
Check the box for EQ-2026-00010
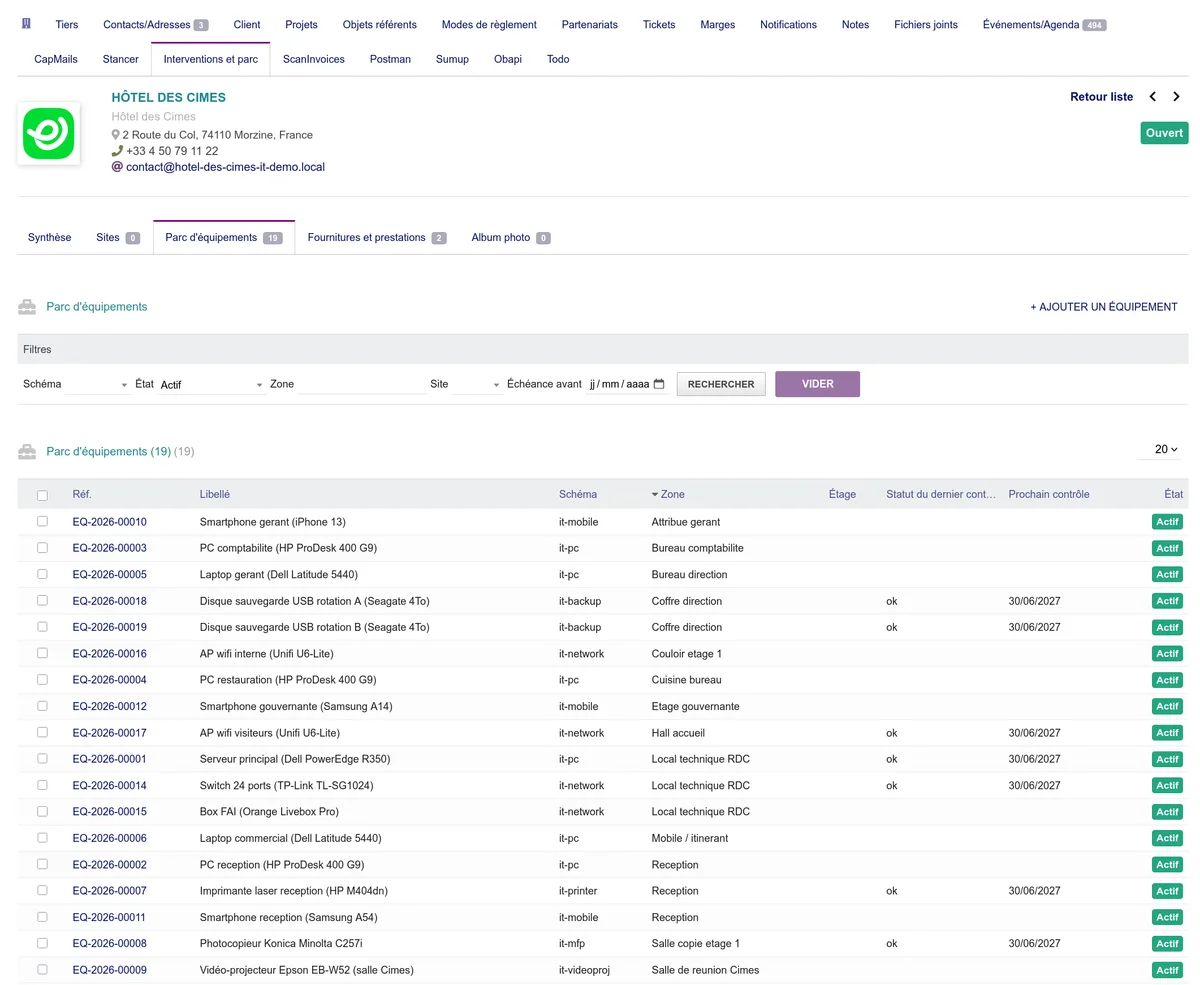click(x=42, y=521)
